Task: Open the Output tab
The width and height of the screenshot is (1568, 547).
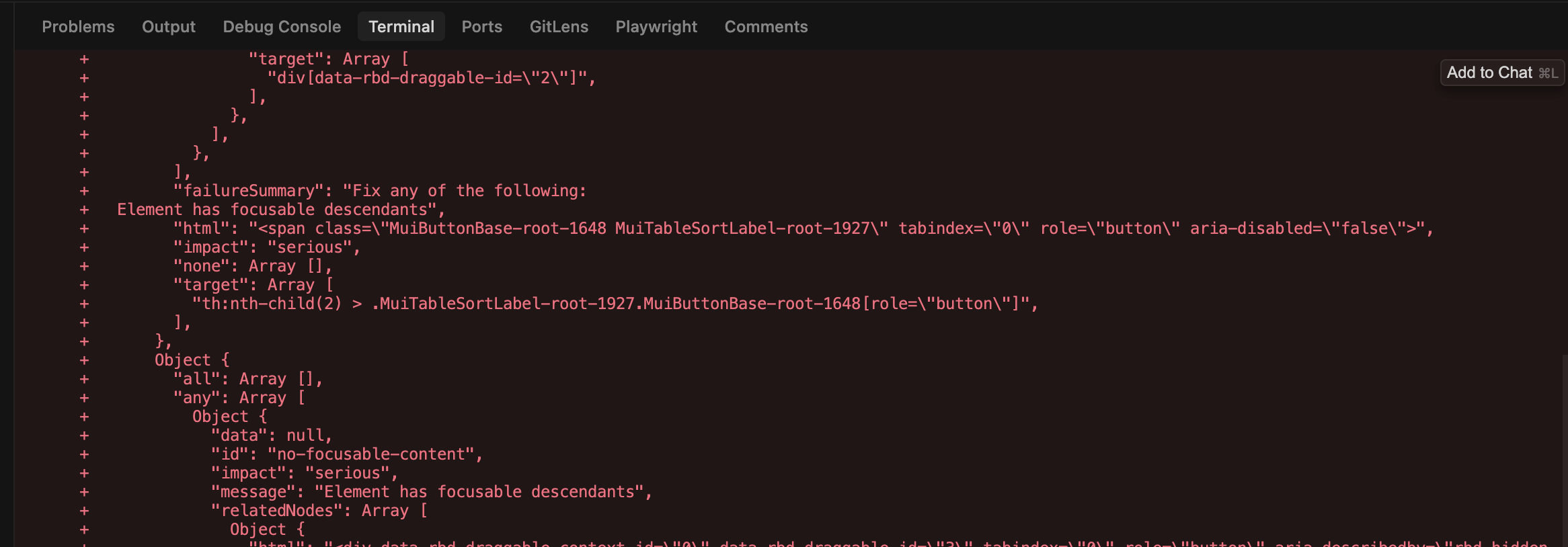Action: pos(168,27)
